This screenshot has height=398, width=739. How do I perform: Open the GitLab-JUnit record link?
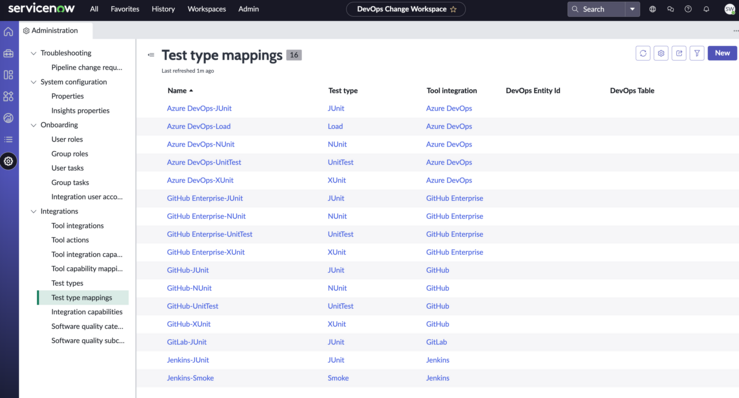[x=187, y=342]
